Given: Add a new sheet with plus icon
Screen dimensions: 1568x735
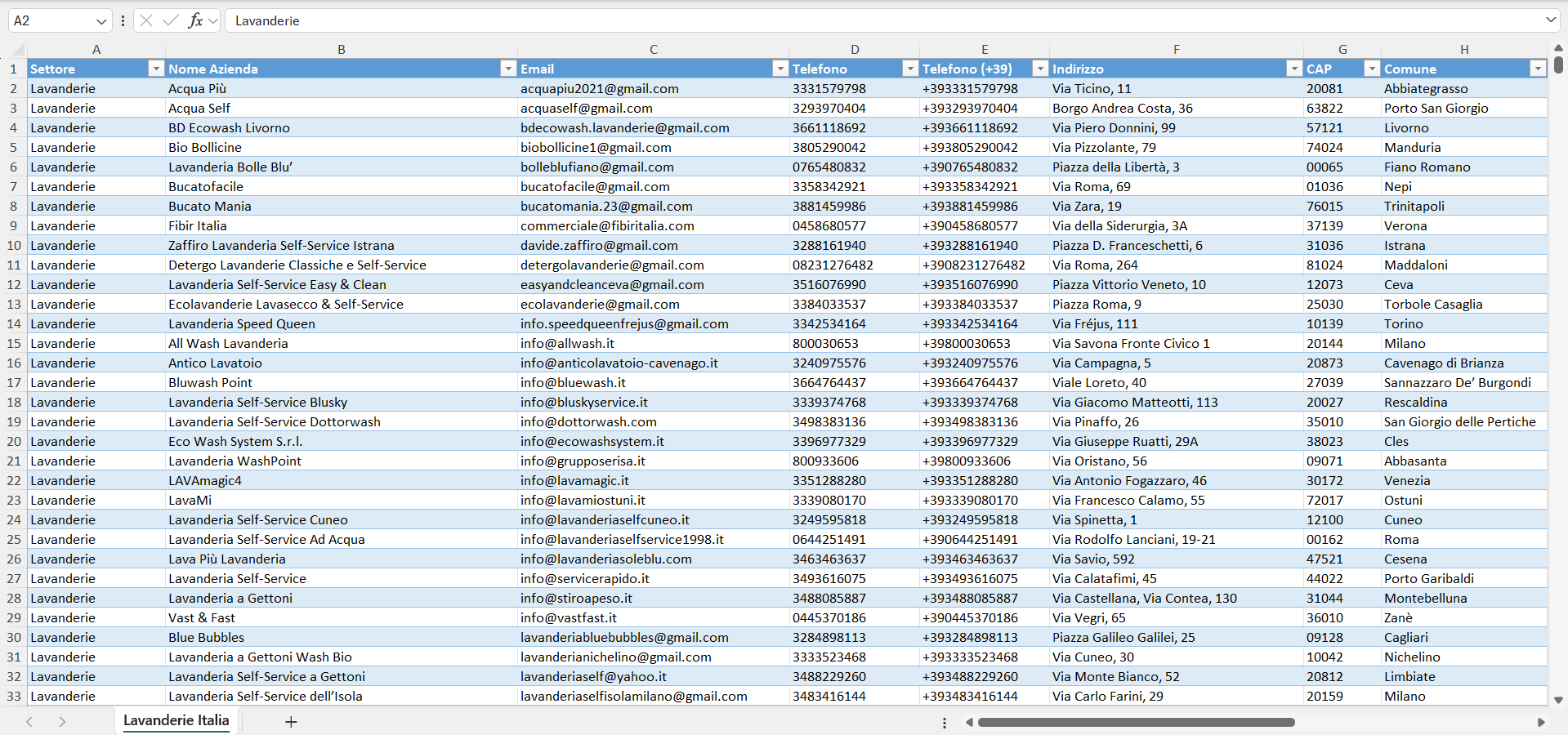Looking at the screenshot, I should (291, 722).
